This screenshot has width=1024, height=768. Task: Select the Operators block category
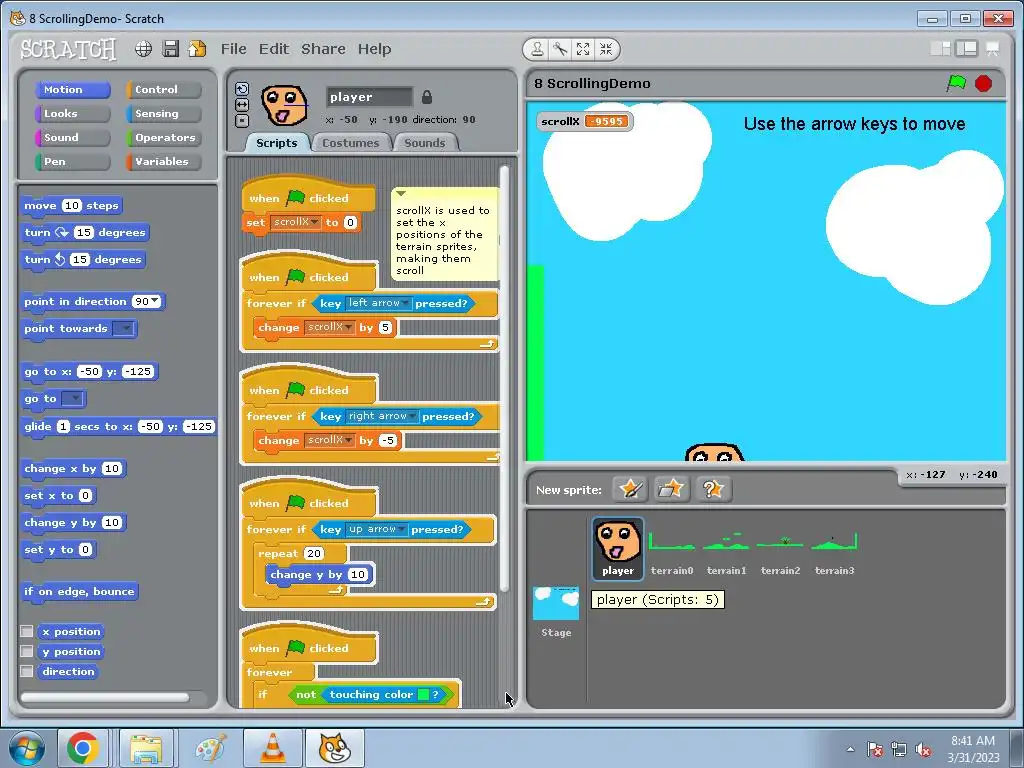click(163, 138)
